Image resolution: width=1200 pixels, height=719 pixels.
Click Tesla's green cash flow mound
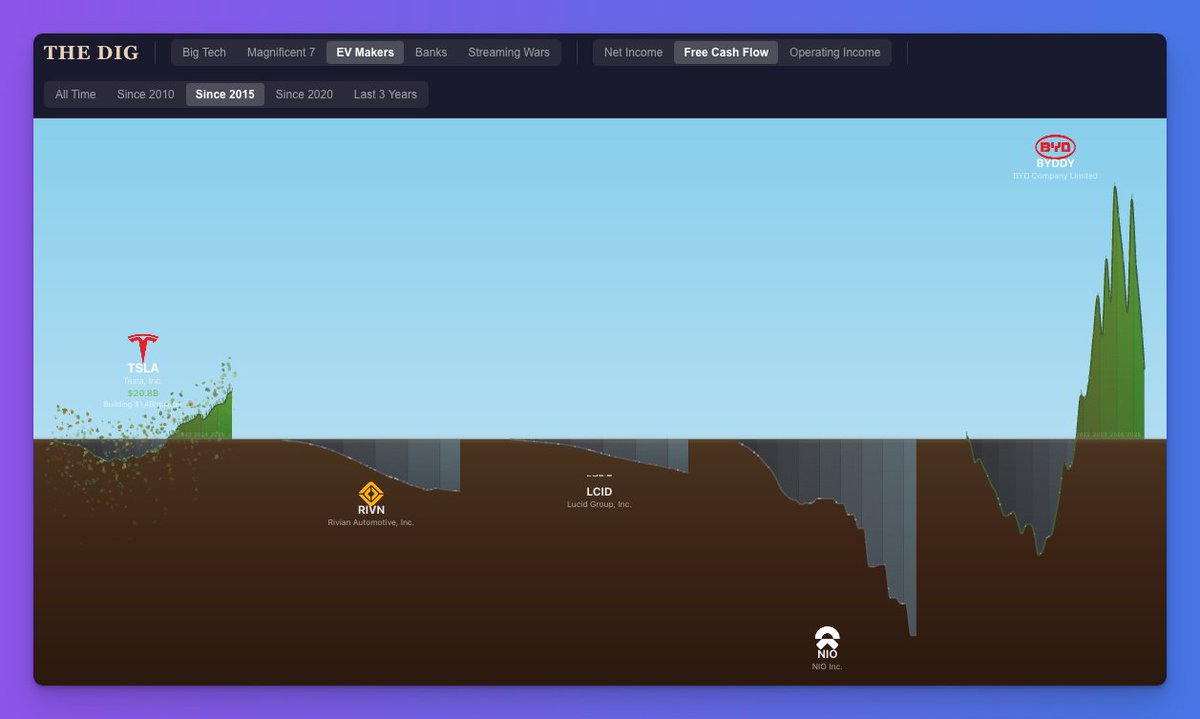coord(208,420)
